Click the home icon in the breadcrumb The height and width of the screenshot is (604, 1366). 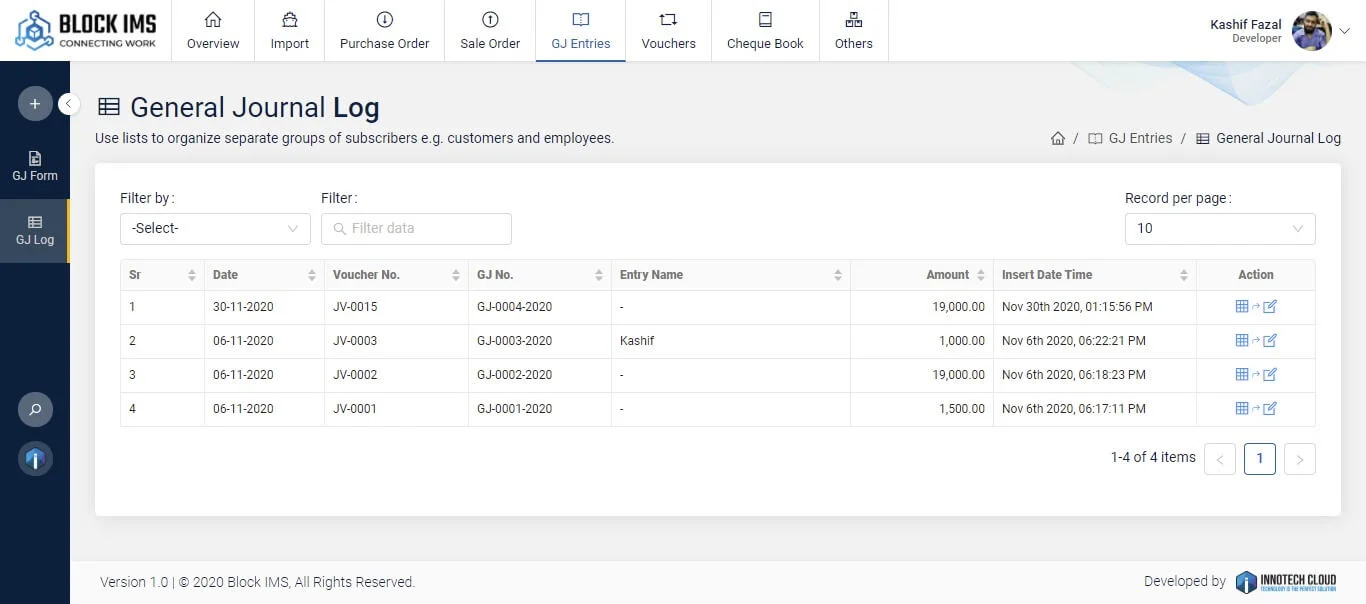click(1057, 139)
